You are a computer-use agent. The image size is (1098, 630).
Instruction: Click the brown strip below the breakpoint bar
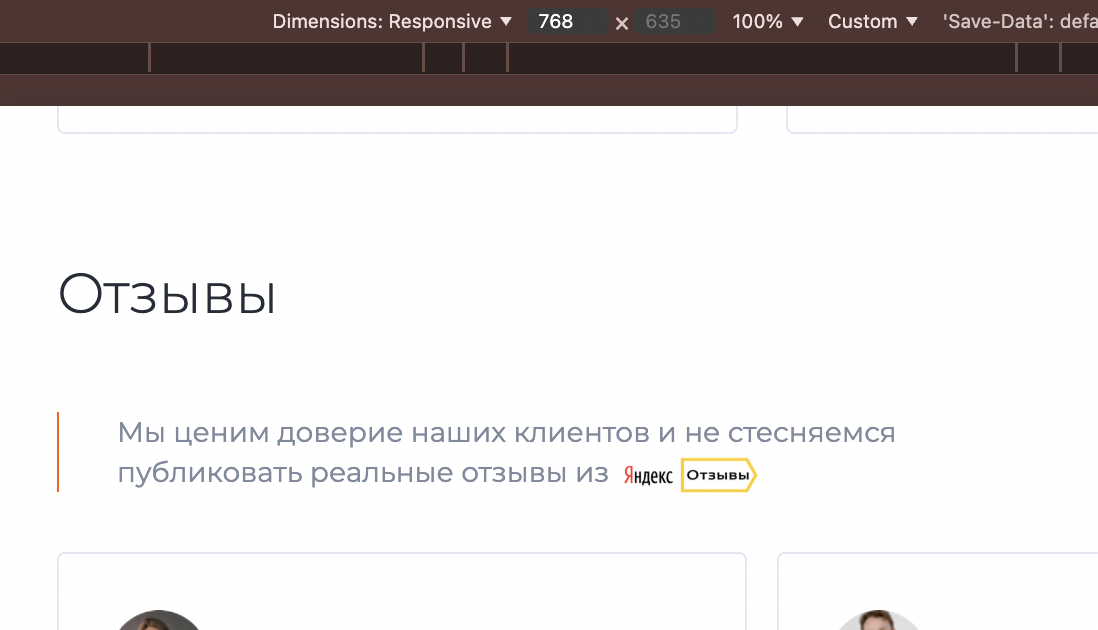[548, 90]
